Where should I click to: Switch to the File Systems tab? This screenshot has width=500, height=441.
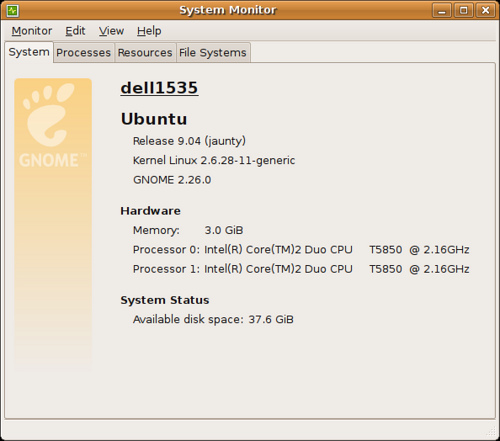pyautogui.click(x=213, y=53)
